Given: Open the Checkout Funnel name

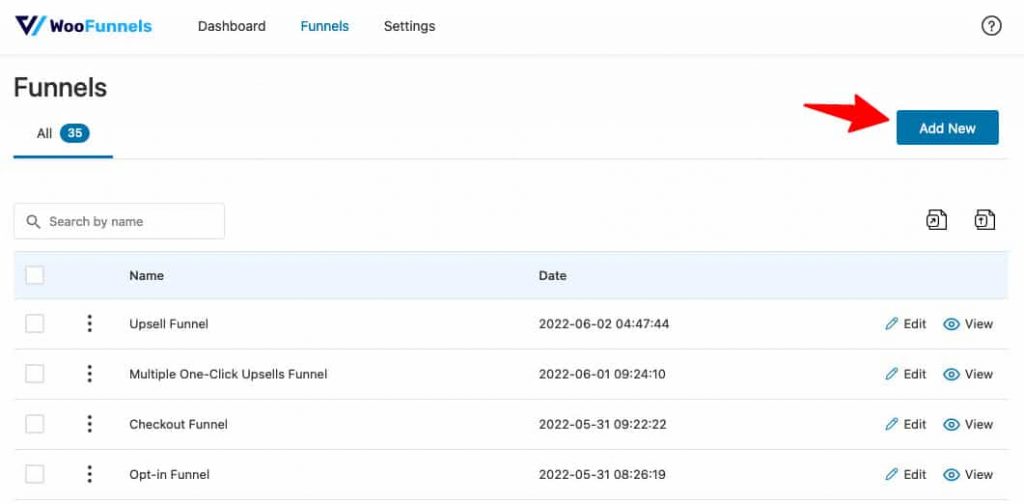Looking at the screenshot, I should (178, 424).
